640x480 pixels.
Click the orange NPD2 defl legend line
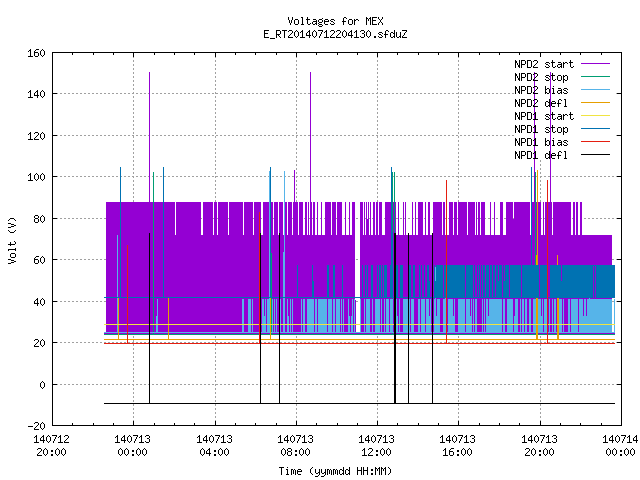tap(595, 102)
